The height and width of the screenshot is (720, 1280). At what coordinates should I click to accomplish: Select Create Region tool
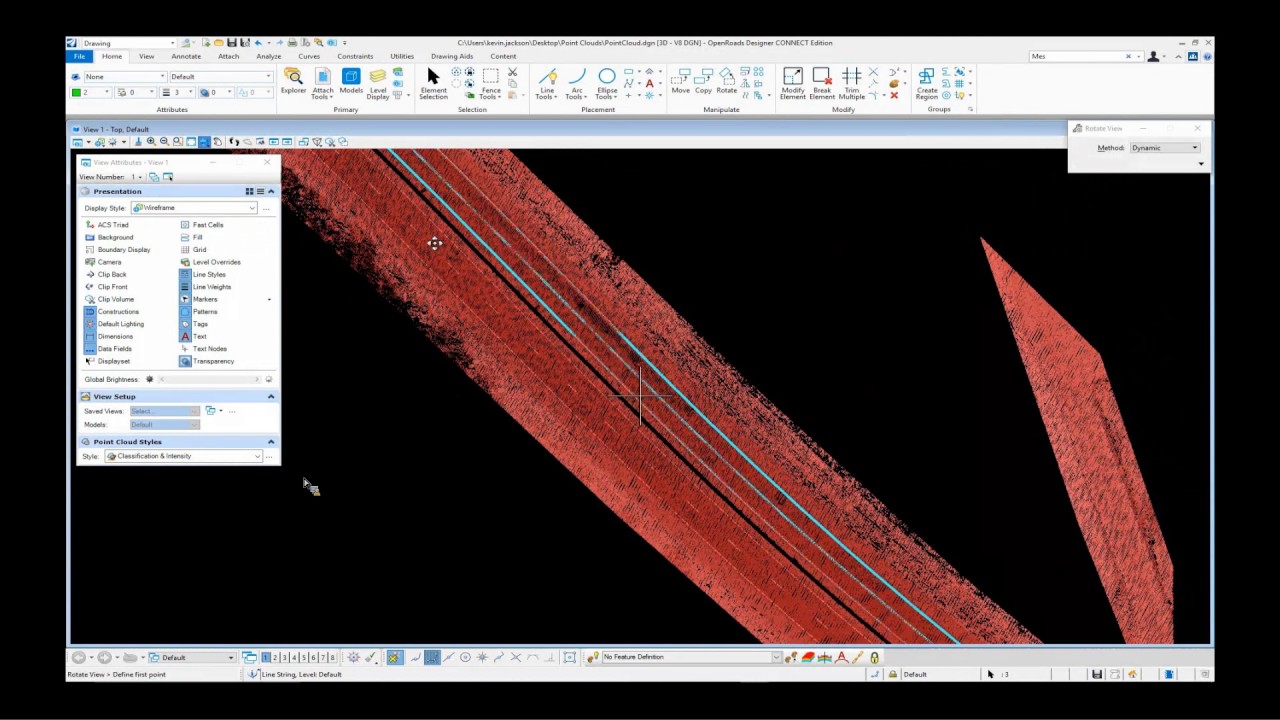click(x=926, y=84)
